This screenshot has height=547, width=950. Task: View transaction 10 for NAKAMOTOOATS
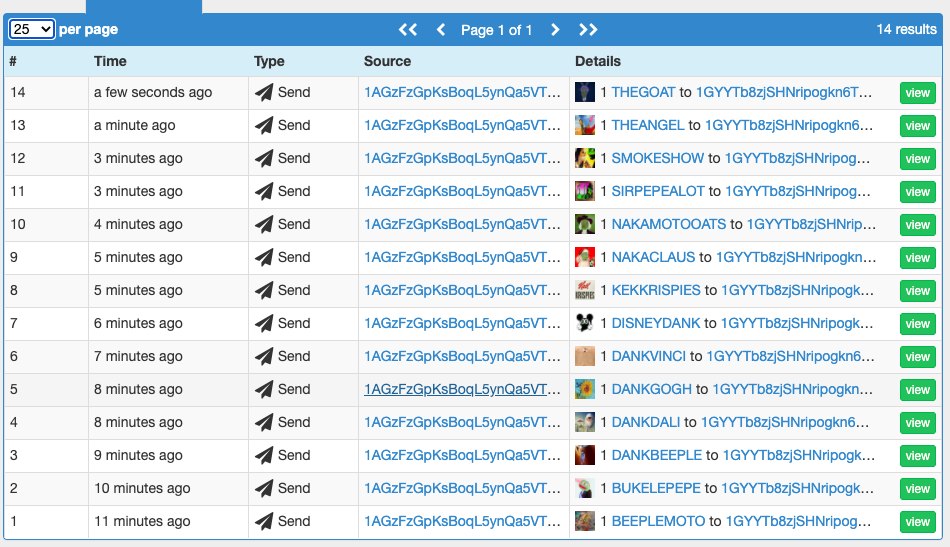(917, 225)
